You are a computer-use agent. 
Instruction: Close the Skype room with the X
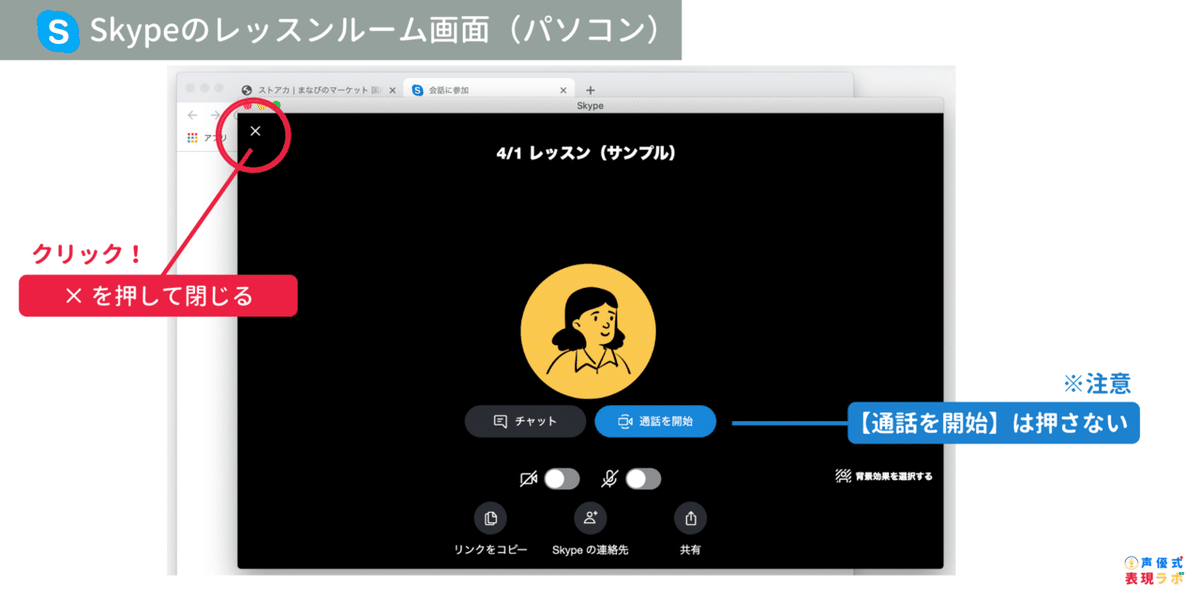tap(256, 130)
